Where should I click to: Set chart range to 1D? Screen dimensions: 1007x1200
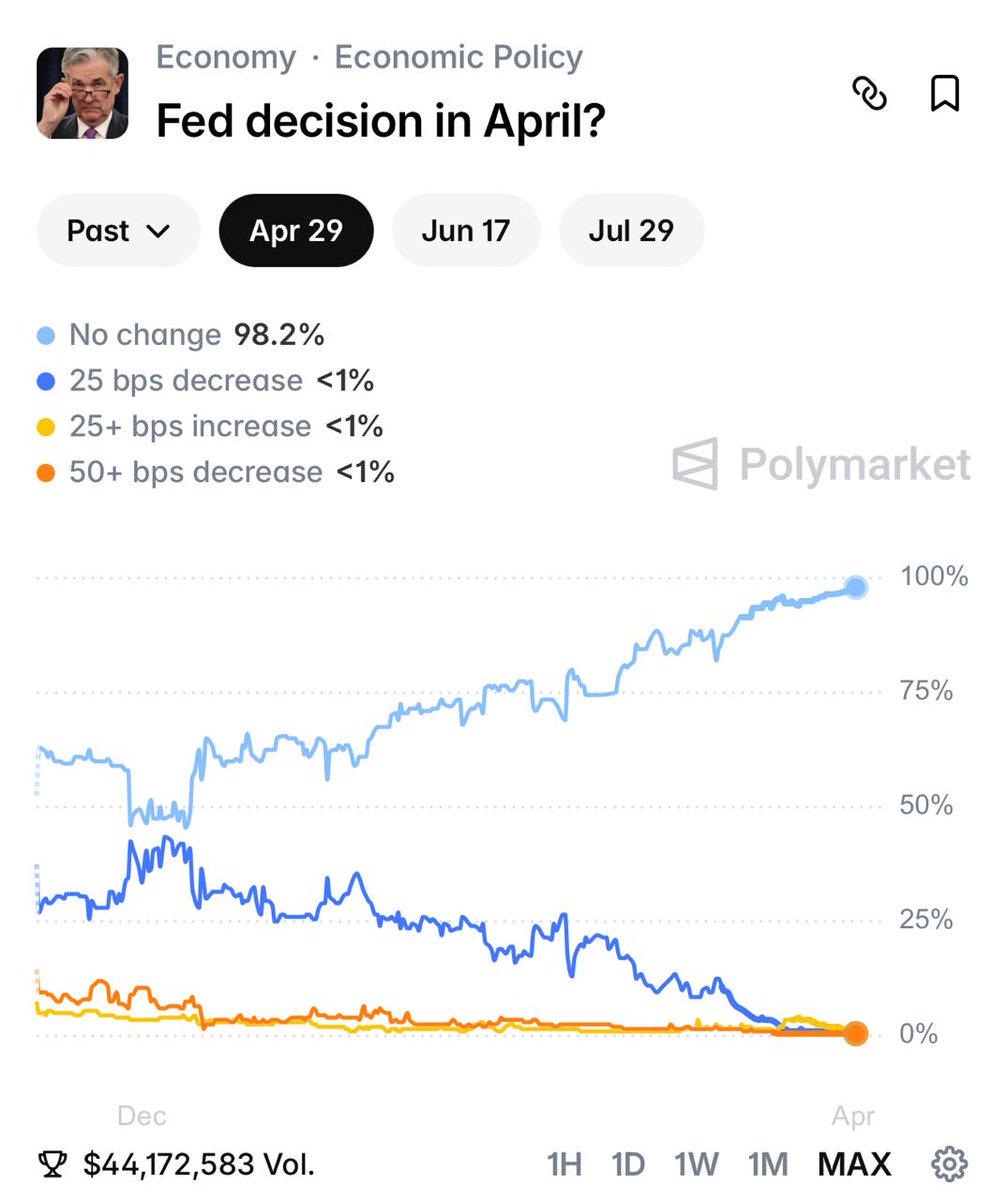pos(628,1164)
